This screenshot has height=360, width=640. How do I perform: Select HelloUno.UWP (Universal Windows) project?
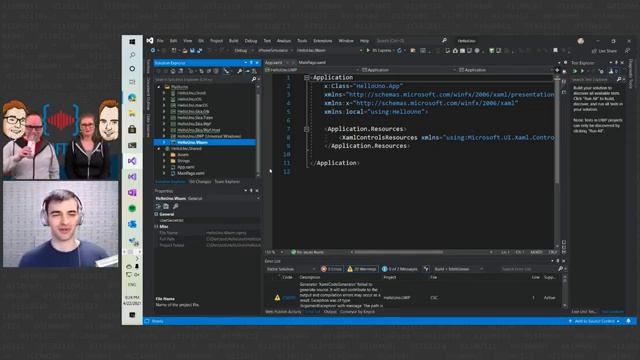209,136
